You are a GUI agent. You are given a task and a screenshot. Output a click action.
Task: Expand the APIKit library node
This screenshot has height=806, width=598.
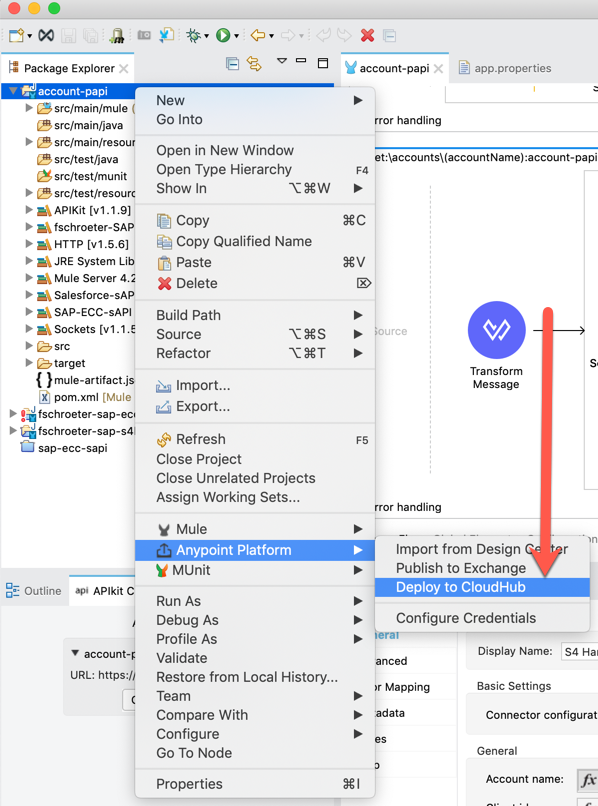(x=29, y=210)
